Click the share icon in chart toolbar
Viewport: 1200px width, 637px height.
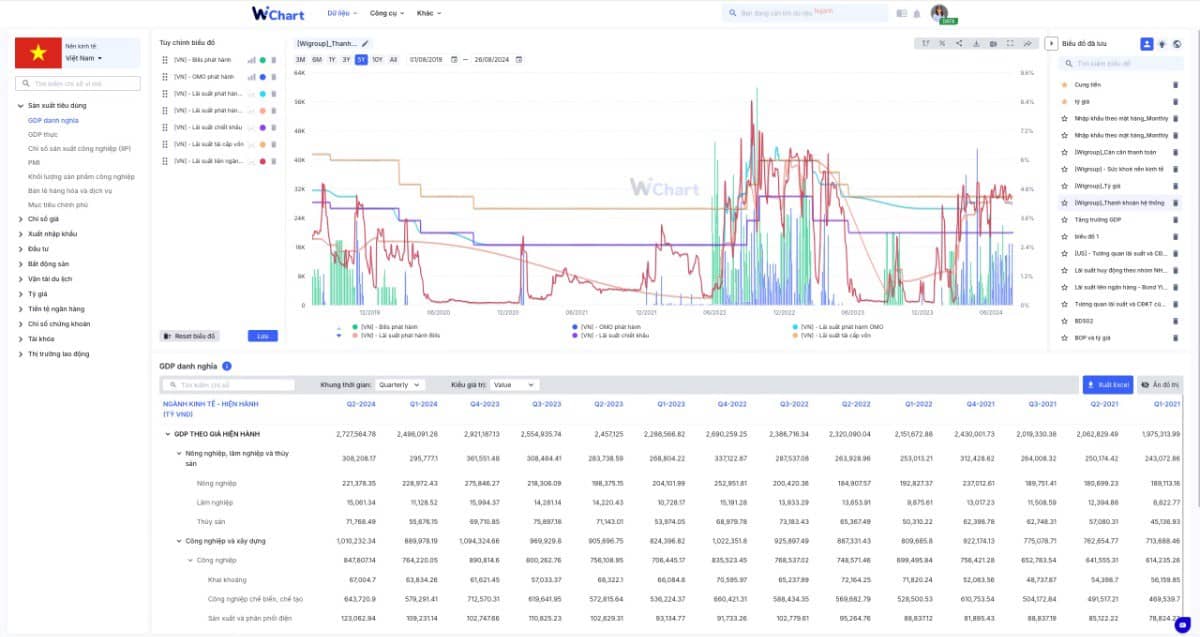tap(959, 43)
